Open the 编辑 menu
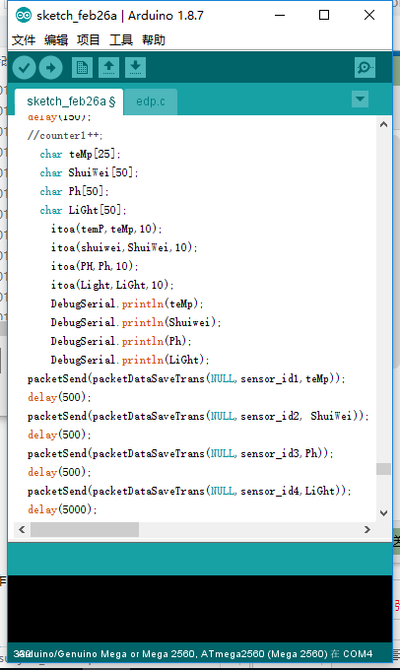 tap(56, 40)
